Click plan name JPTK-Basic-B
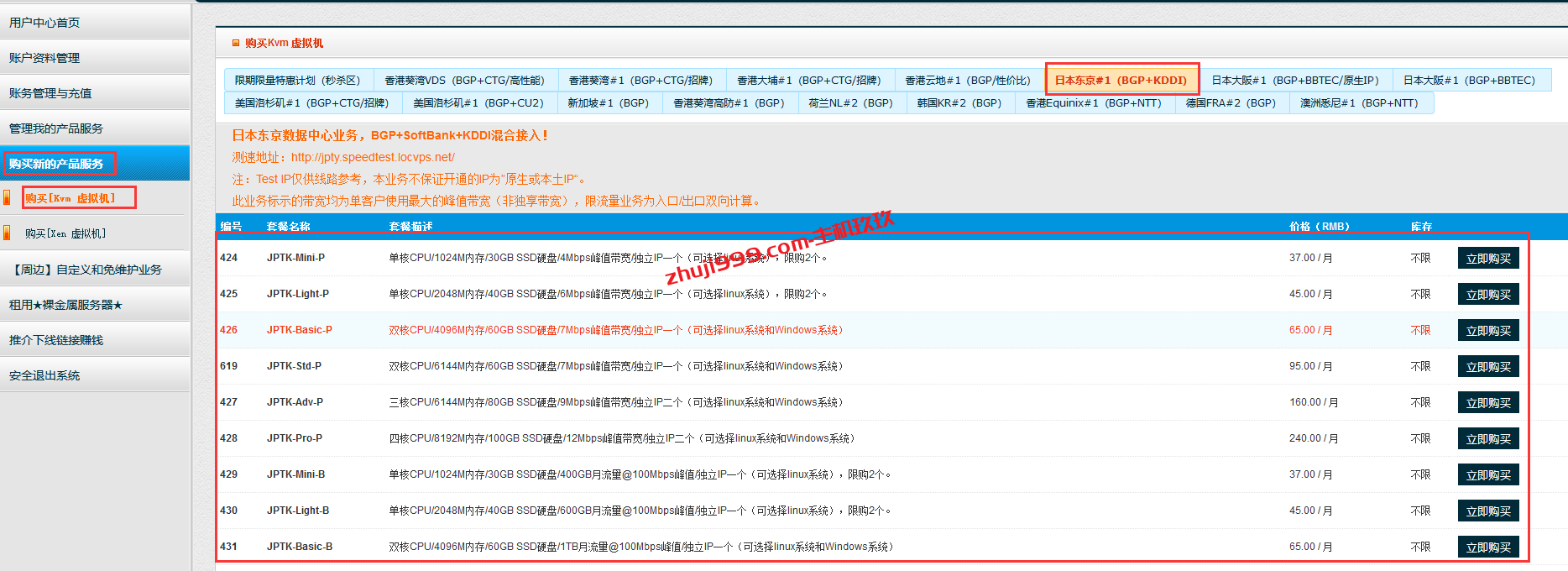The image size is (1568, 571). pos(300,547)
